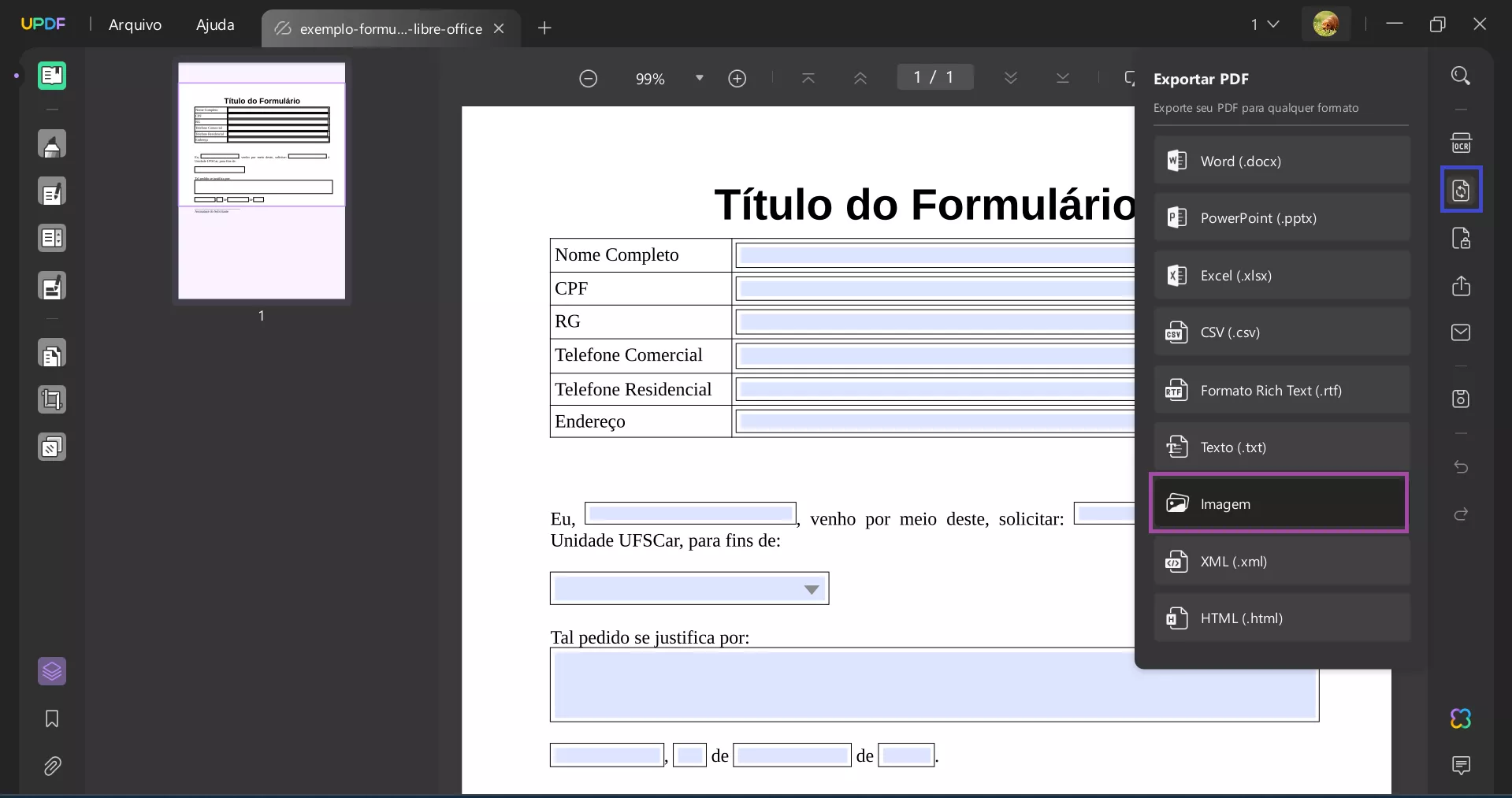Open the zoom percentage dropdown
1512x798 pixels.
coord(699,78)
